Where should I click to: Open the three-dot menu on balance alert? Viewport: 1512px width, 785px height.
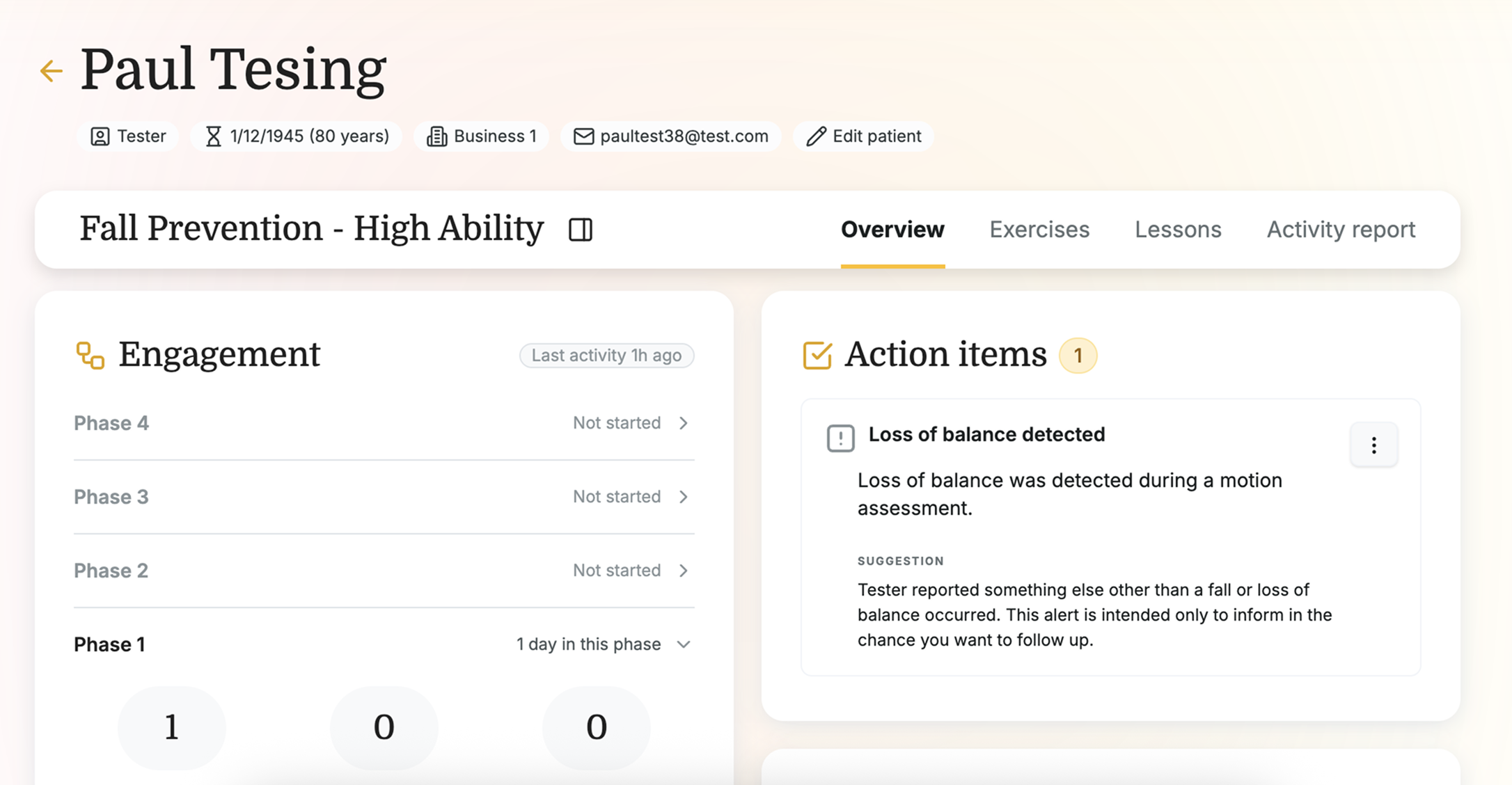(x=1373, y=445)
